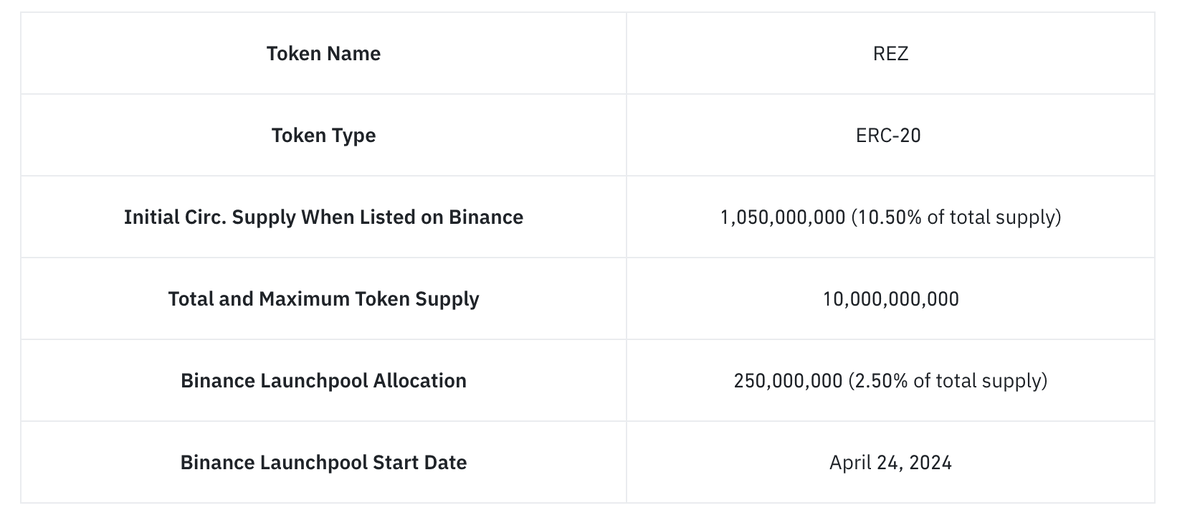This screenshot has width=1200, height=518.
Task: Click the year "2024" in the date
Action: tap(931, 463)
